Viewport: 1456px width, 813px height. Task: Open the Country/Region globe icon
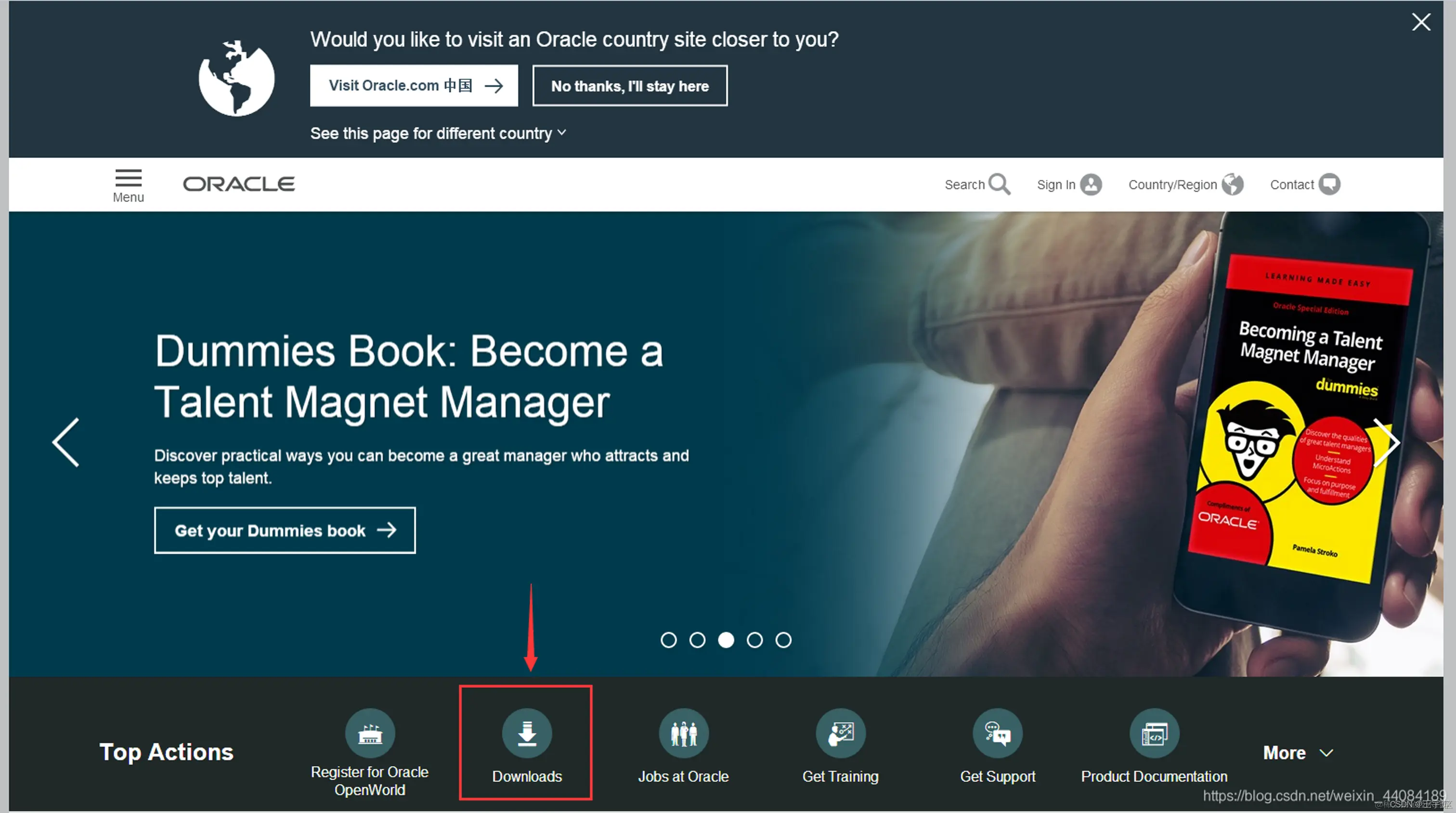click(1232, 184)
